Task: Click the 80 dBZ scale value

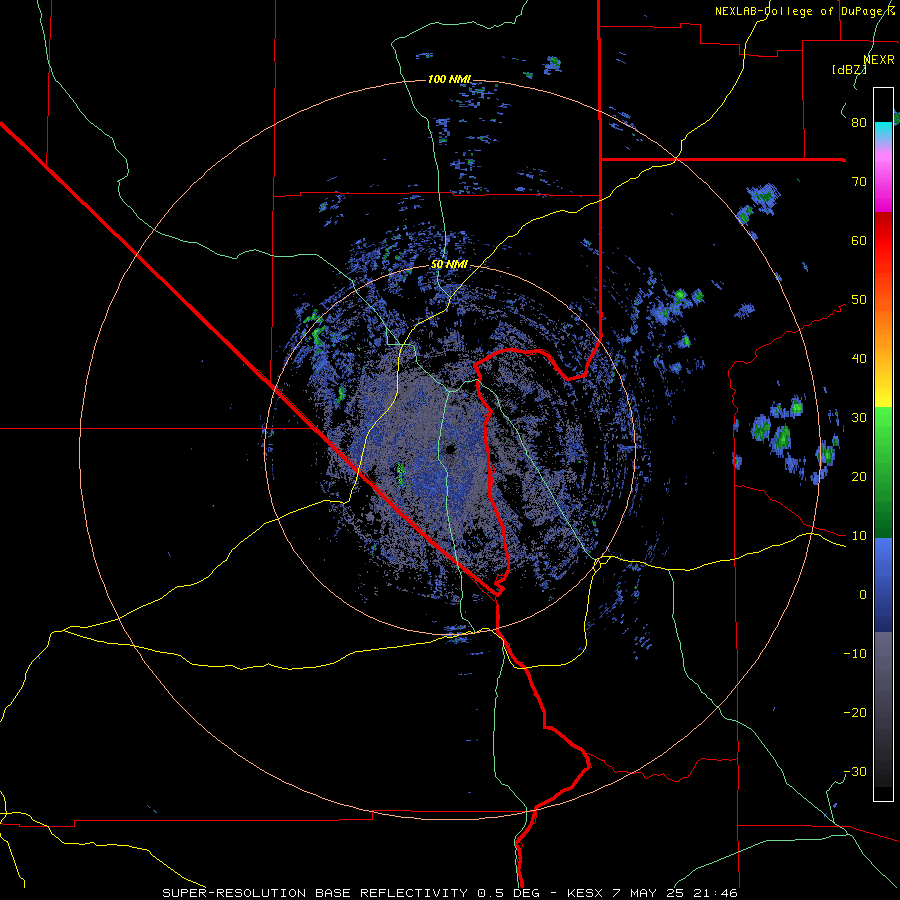Action: click(x=859, y=123)
